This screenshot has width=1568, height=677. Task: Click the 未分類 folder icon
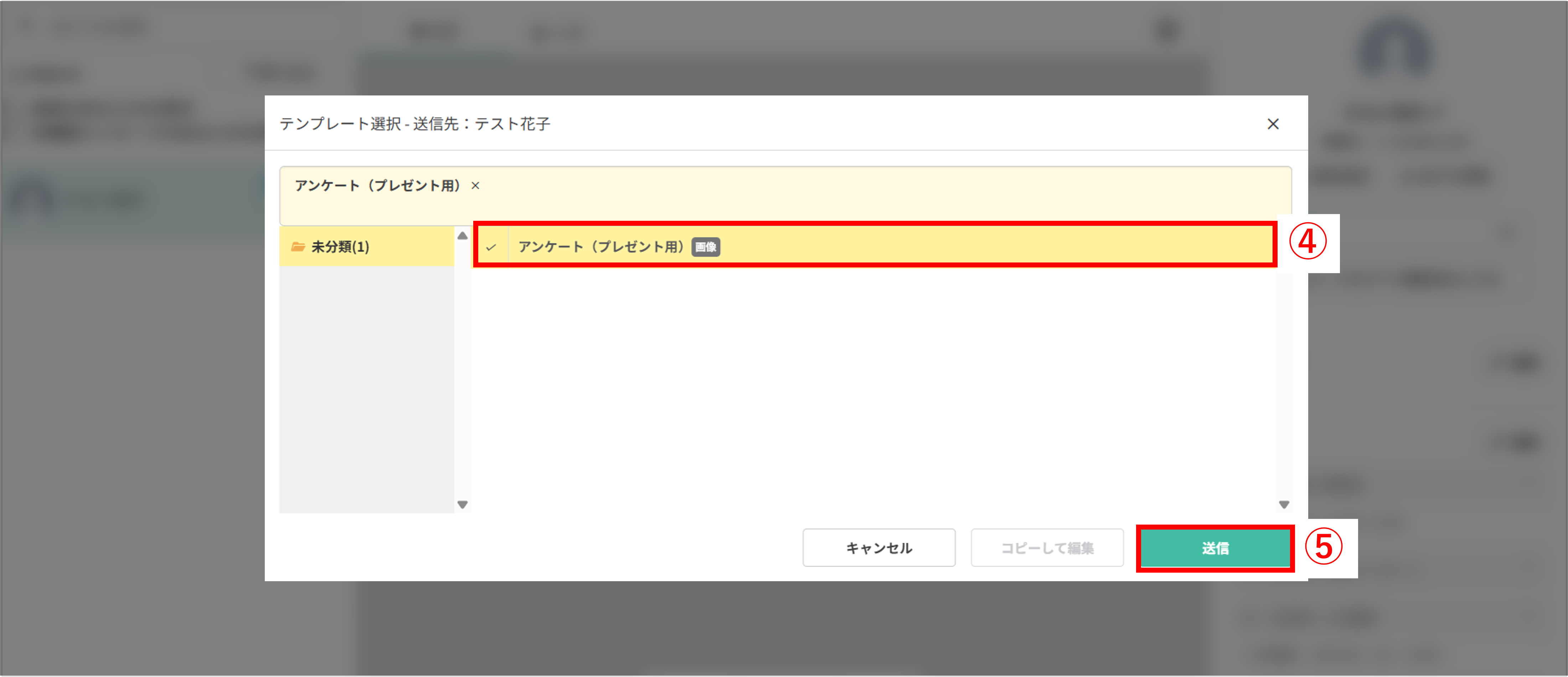[x=298, y=246]
